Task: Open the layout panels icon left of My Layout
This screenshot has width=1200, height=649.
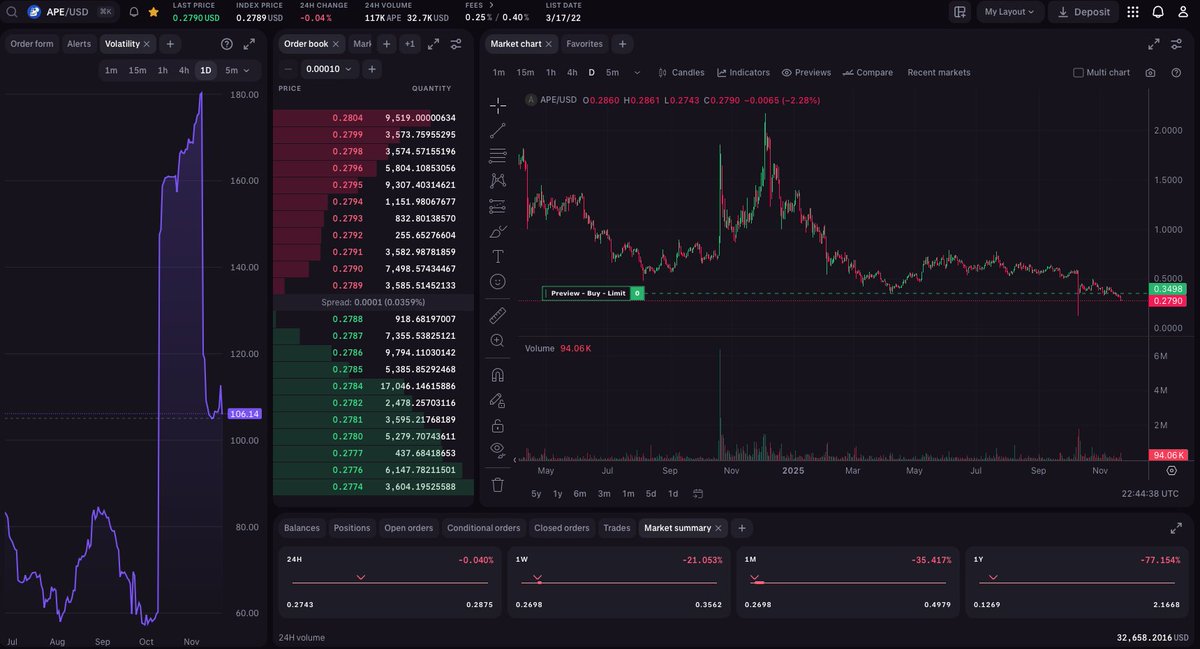Action: [960, 12]
